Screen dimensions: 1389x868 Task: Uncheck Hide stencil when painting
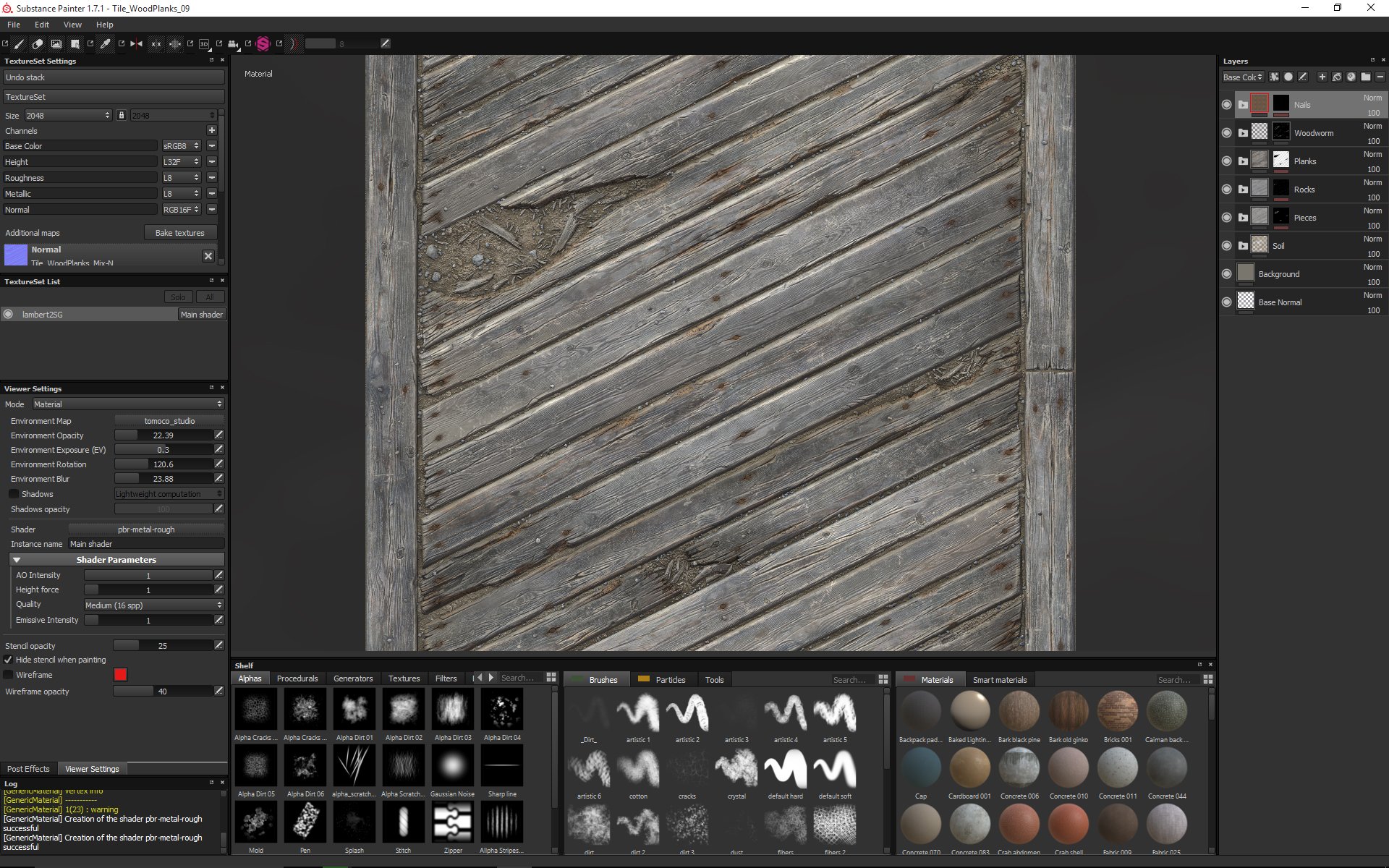(x=8, y=660)
